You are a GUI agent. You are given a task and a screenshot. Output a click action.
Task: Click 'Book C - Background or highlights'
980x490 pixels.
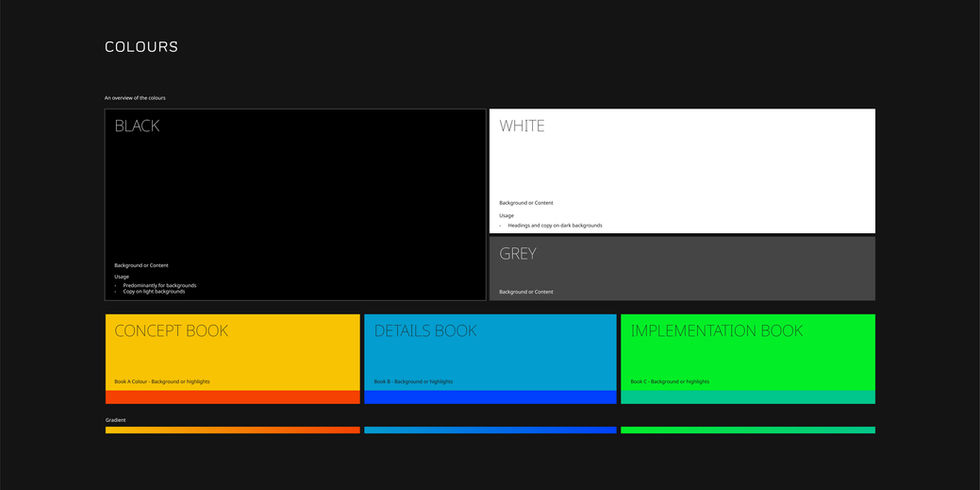pyautogui.click(x=670, y=381)
